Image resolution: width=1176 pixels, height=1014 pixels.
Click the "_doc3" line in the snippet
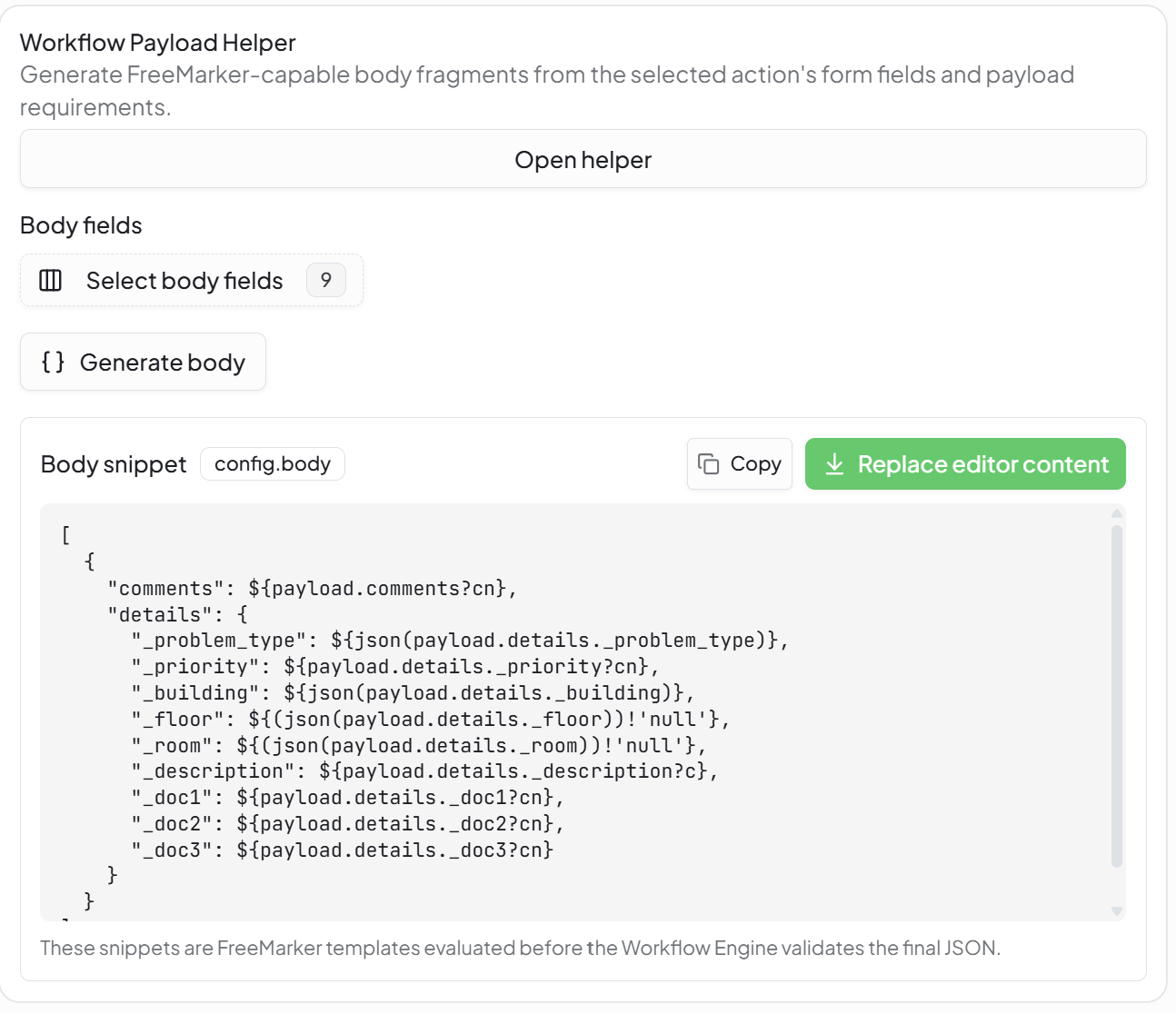click(343, 850)
